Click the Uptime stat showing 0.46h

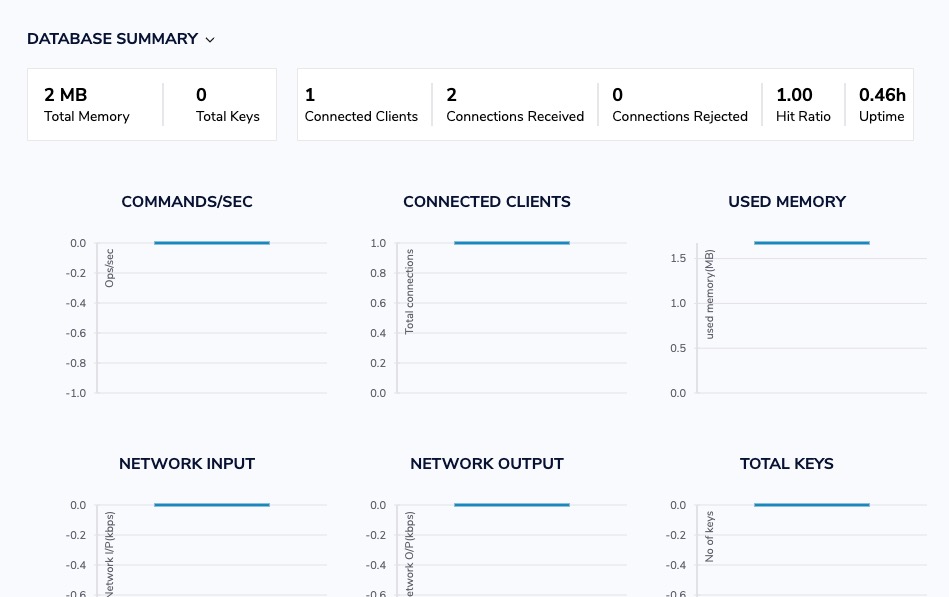pyautogui.click(x=881, y=104)
